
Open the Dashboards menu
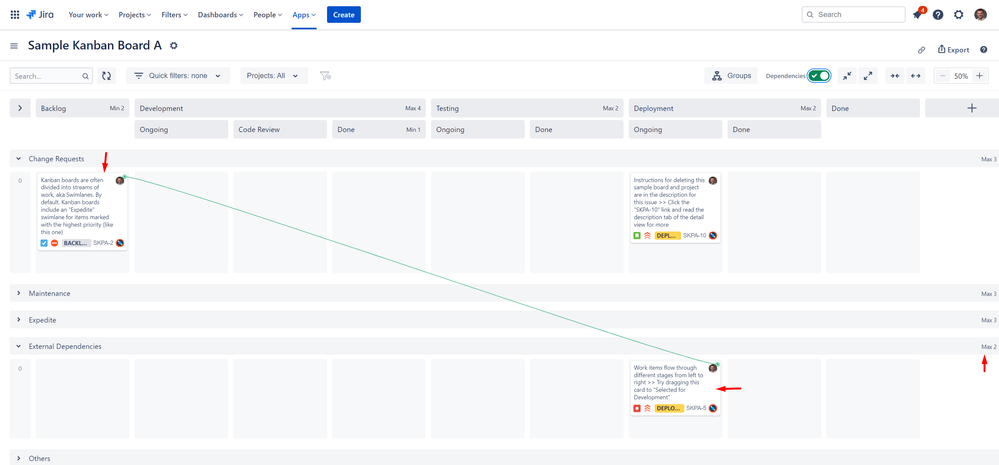pos(220,15)
